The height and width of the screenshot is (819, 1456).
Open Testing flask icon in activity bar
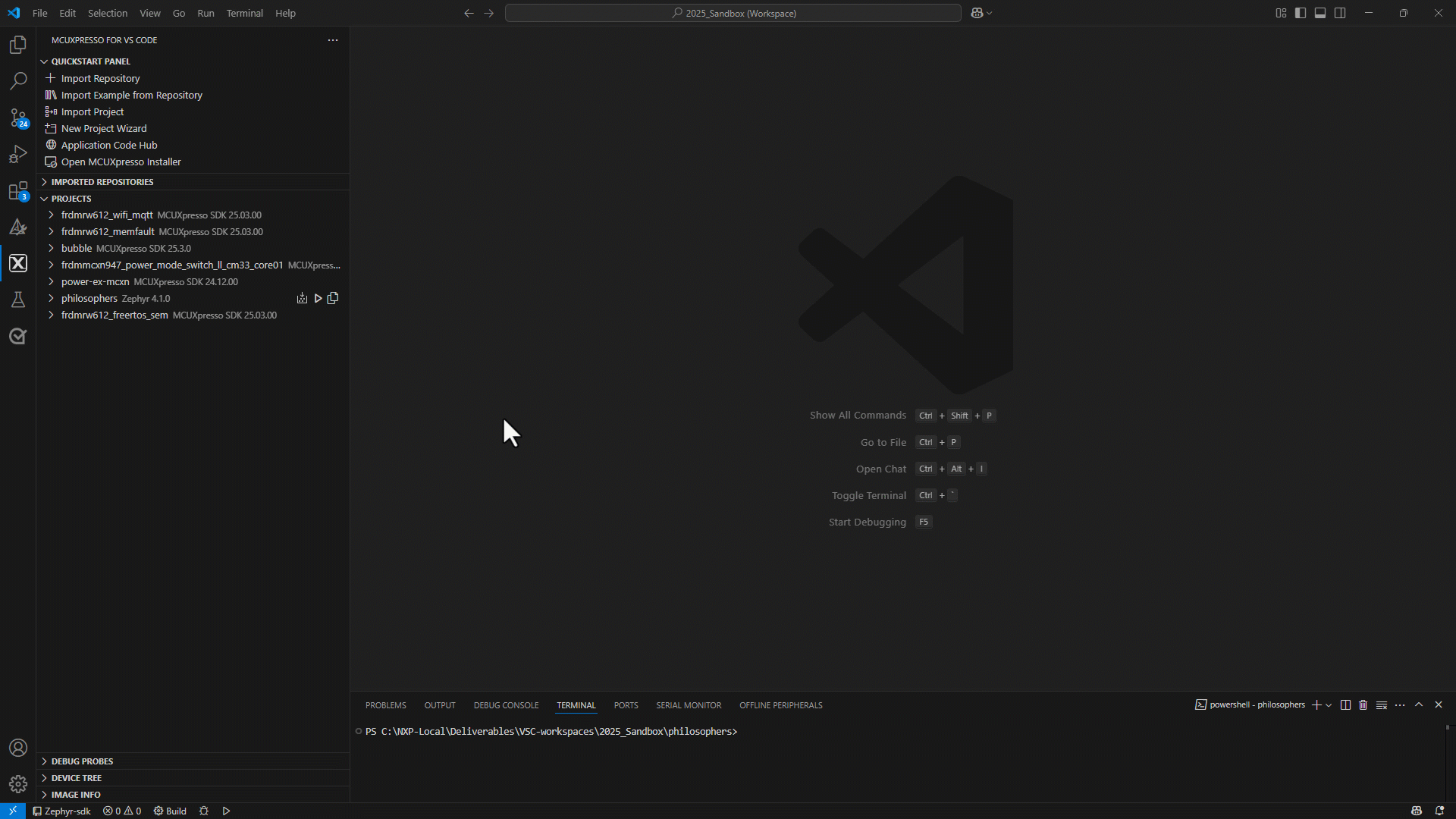(18, 300)
